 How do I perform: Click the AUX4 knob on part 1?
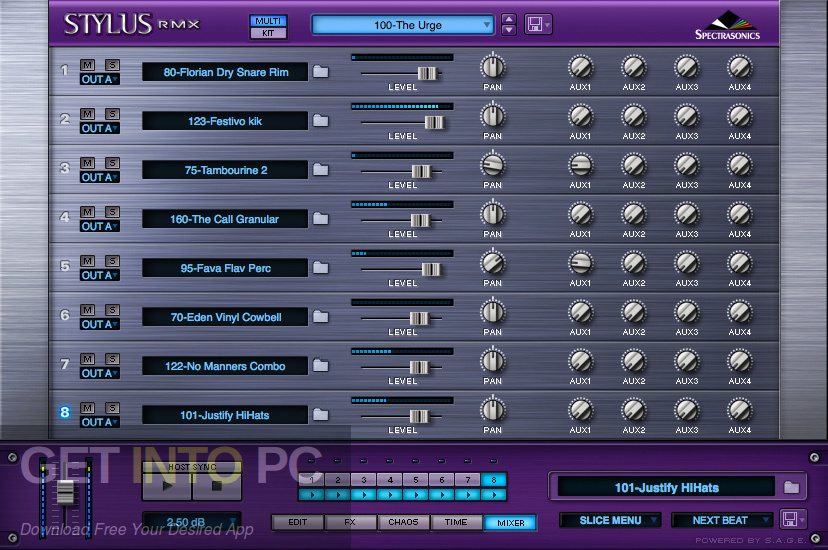pyautogui.click(x=740, y=67)
